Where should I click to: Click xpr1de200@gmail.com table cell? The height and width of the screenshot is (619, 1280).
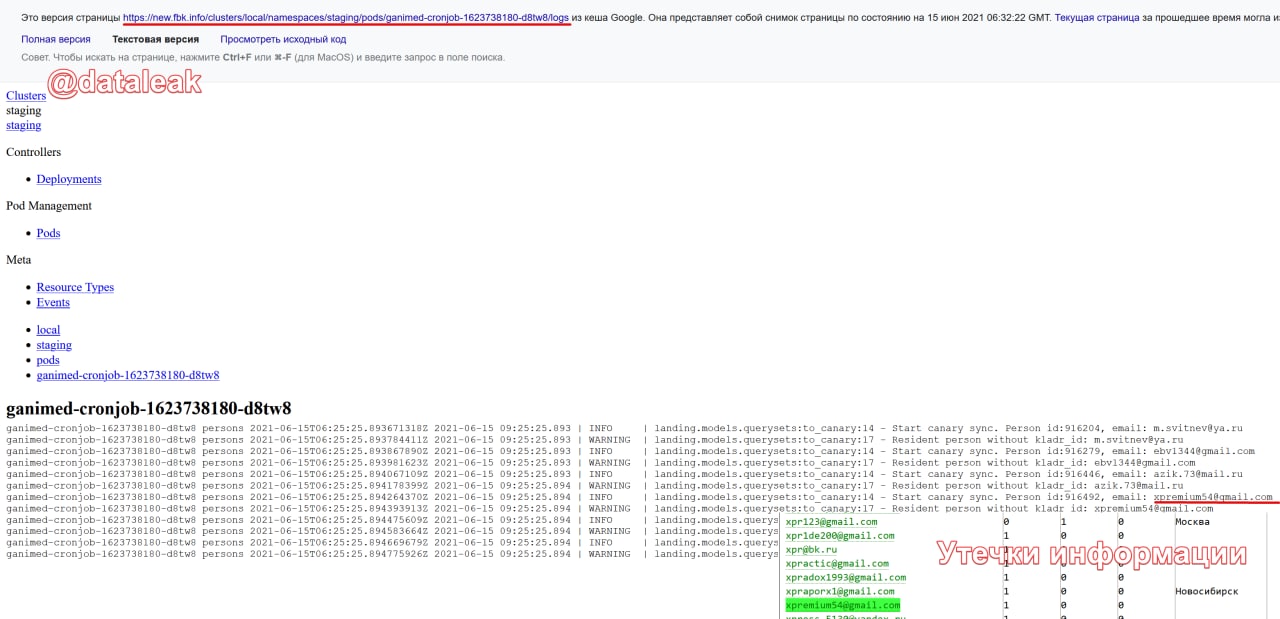pyautogui.click(x=840, y=536)
